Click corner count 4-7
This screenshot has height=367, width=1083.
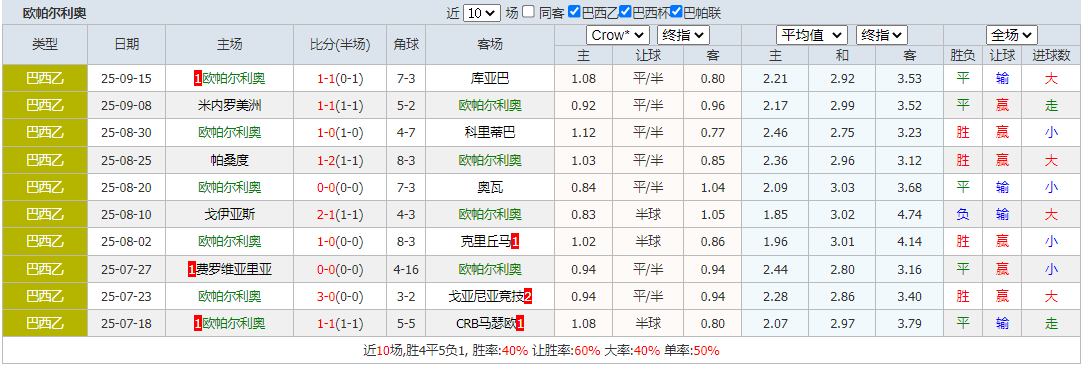(x=405, y=133)
